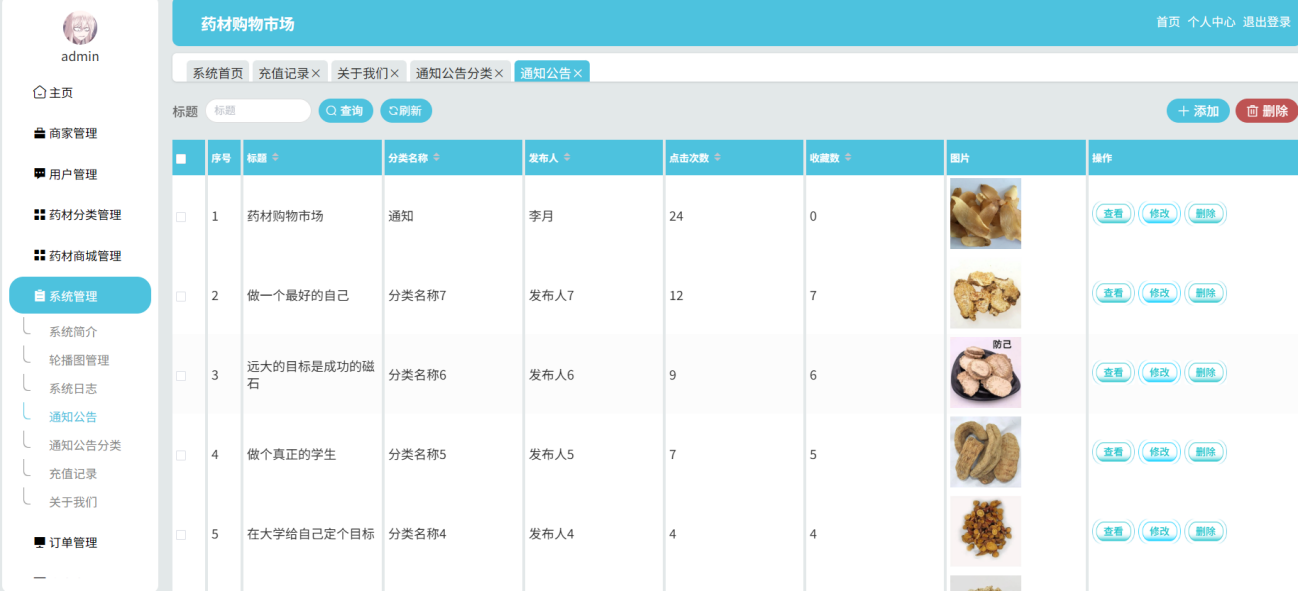Viewport: 1298px width, 591px height.
Task: View row 3 远大的目标 with 查看
Action: (x=1113, y=373)
